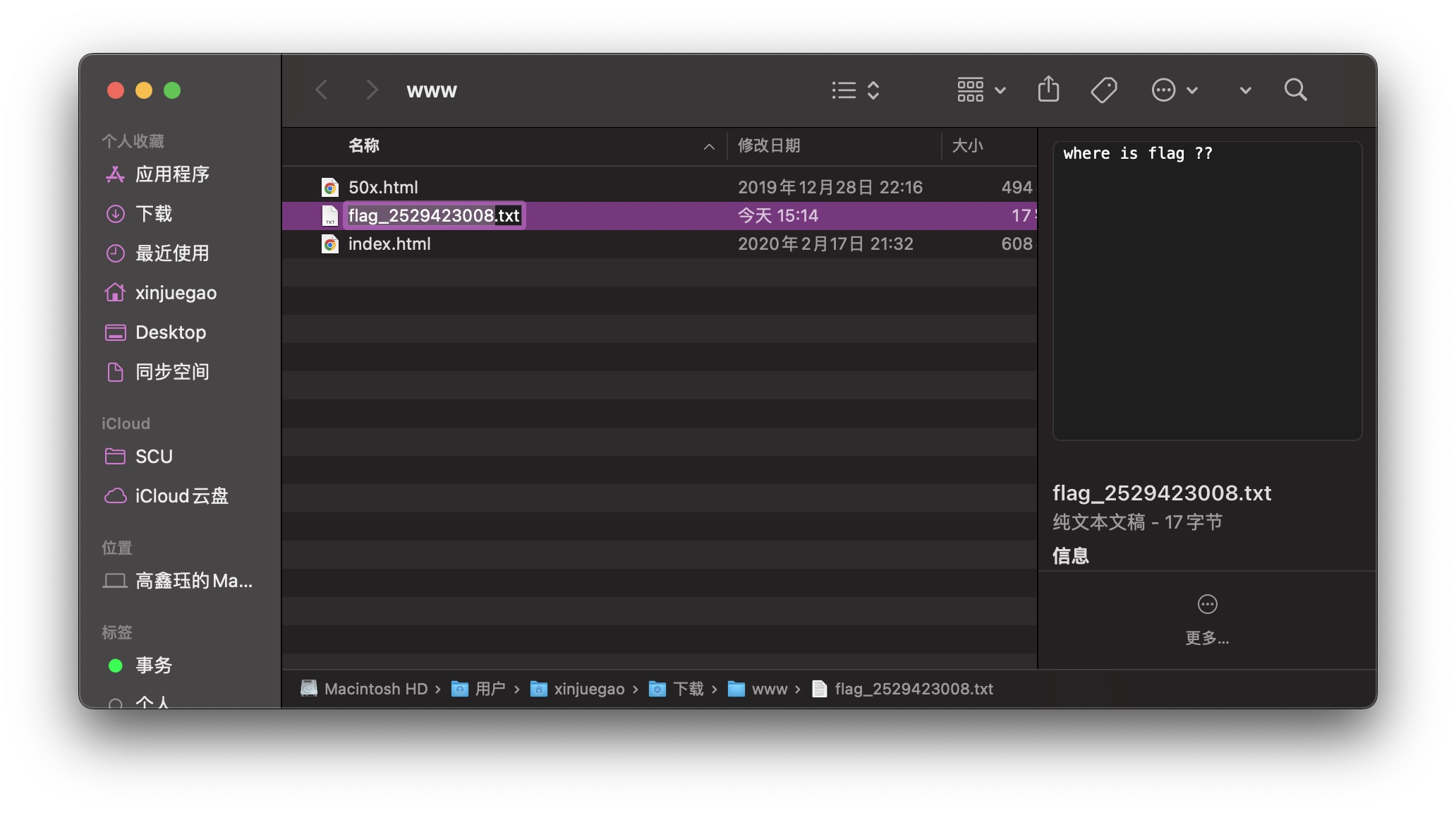Click the Share toolbar icon

point(1048,90)
